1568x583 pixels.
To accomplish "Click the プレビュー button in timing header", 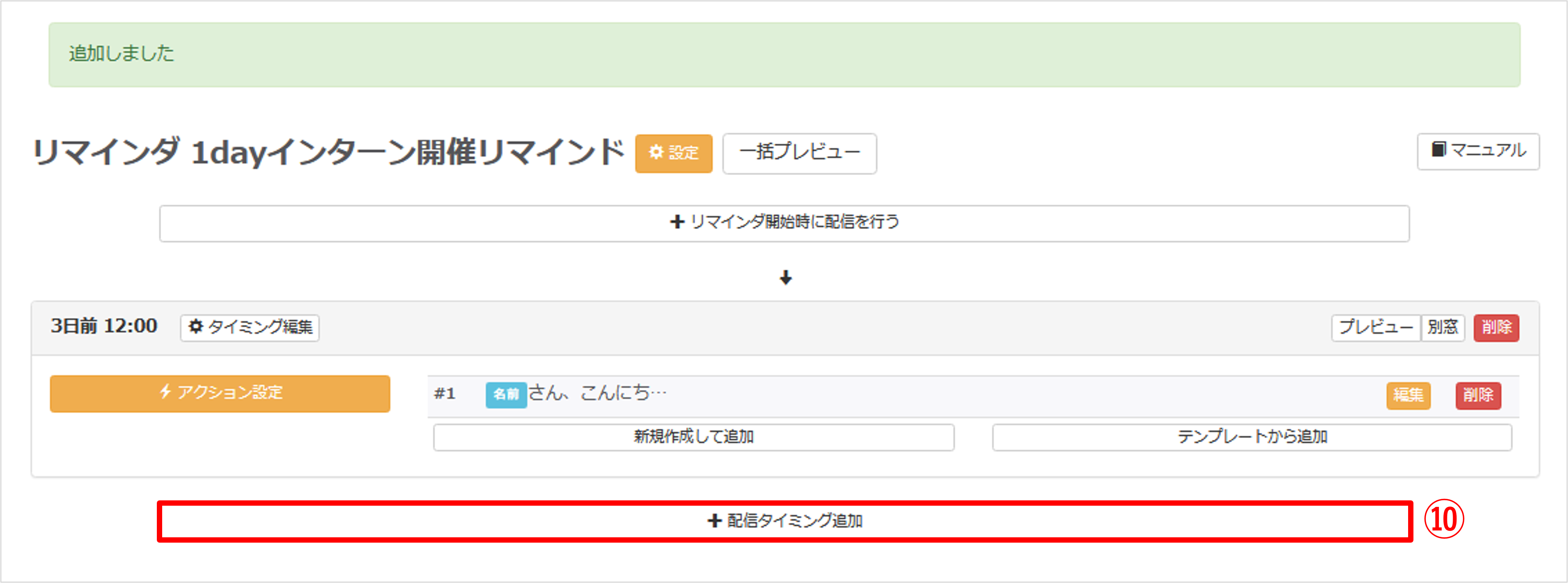I will pos(1376,328).
